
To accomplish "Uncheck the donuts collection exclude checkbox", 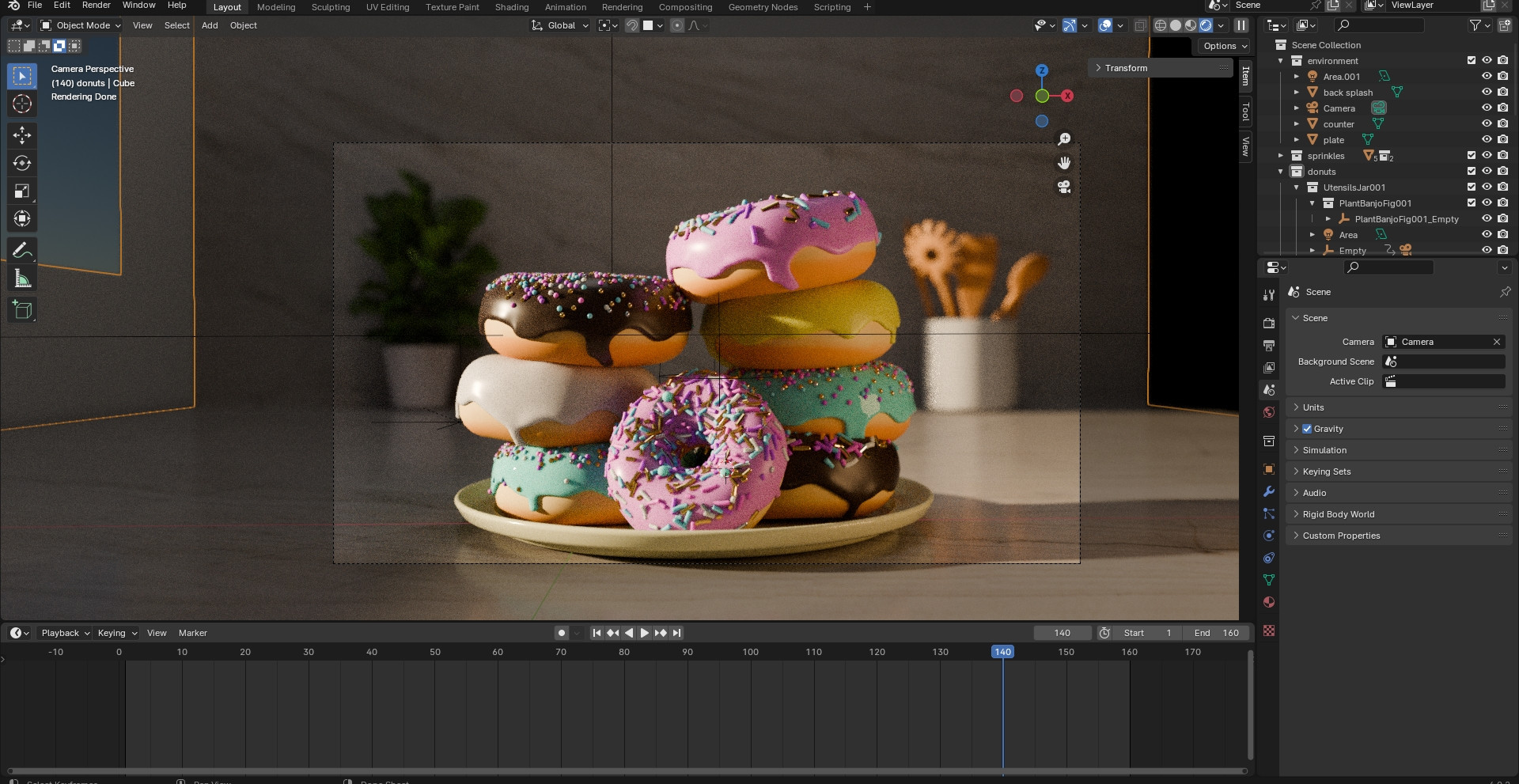I will 1472,171.
